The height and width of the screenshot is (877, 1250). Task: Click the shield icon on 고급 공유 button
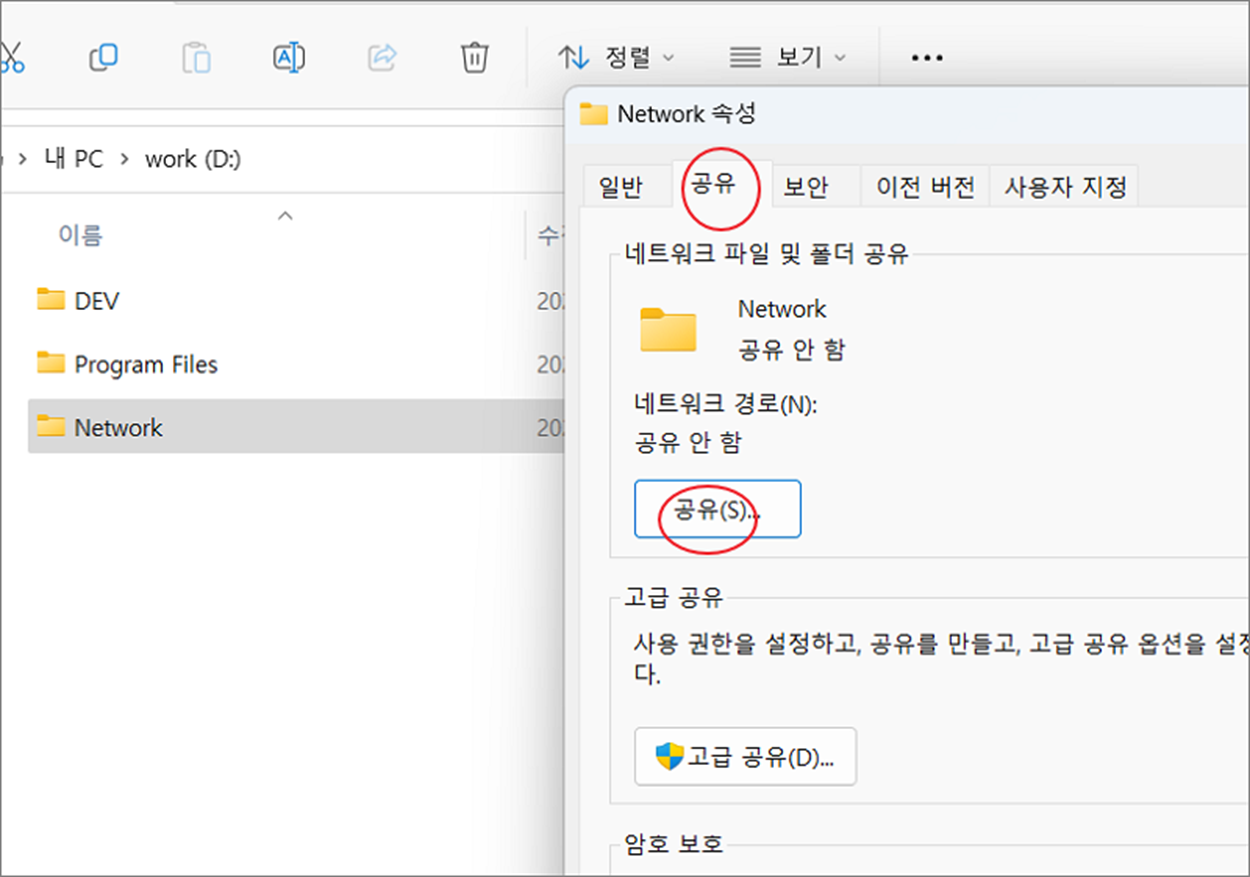pos(669,756)
